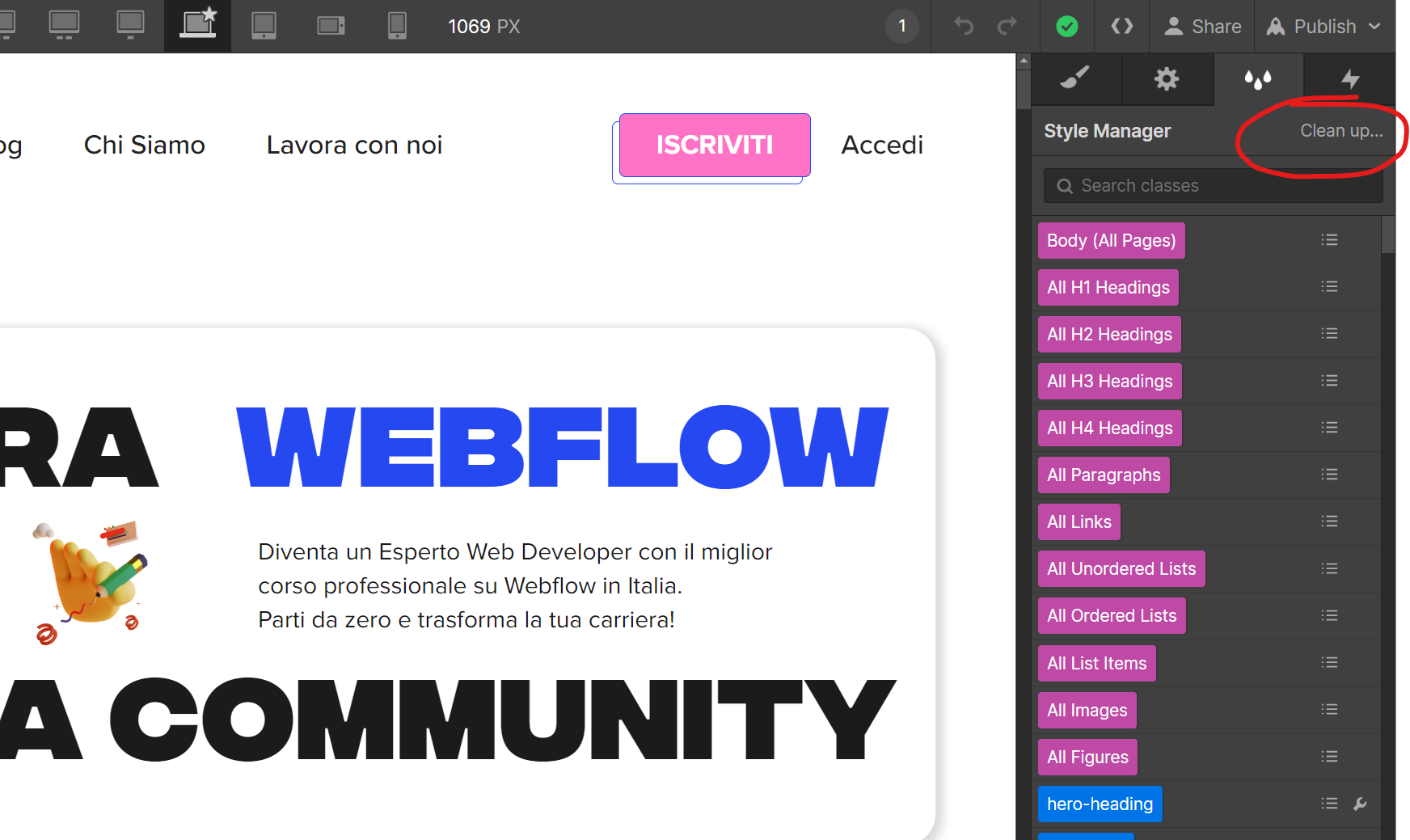Open list icon for All Unordered Lists

point(1329,569)
